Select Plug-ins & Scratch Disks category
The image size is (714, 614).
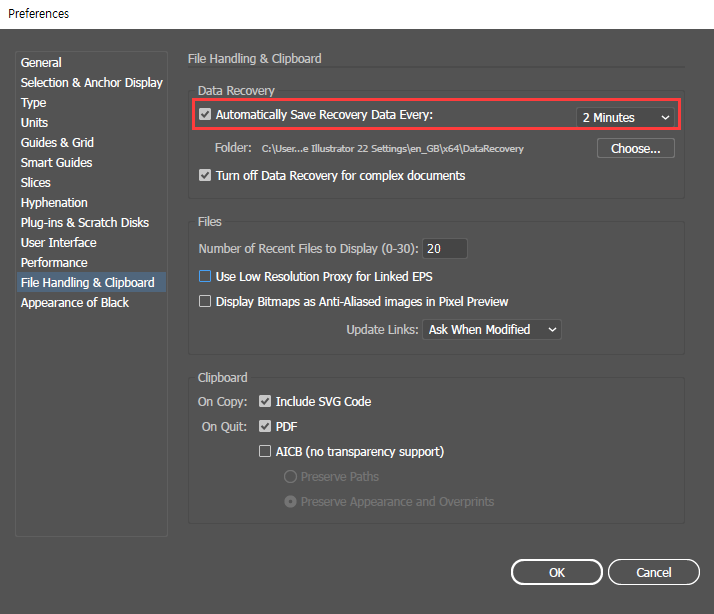coord(91,223)
